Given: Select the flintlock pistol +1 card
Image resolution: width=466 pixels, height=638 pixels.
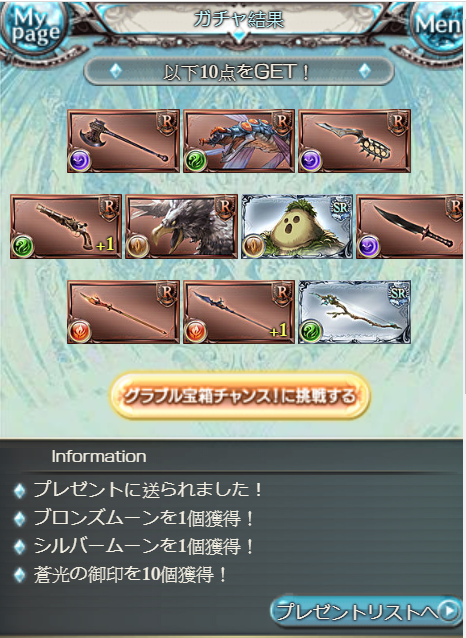Looking at the screenshot, I should tap(66, 227).
